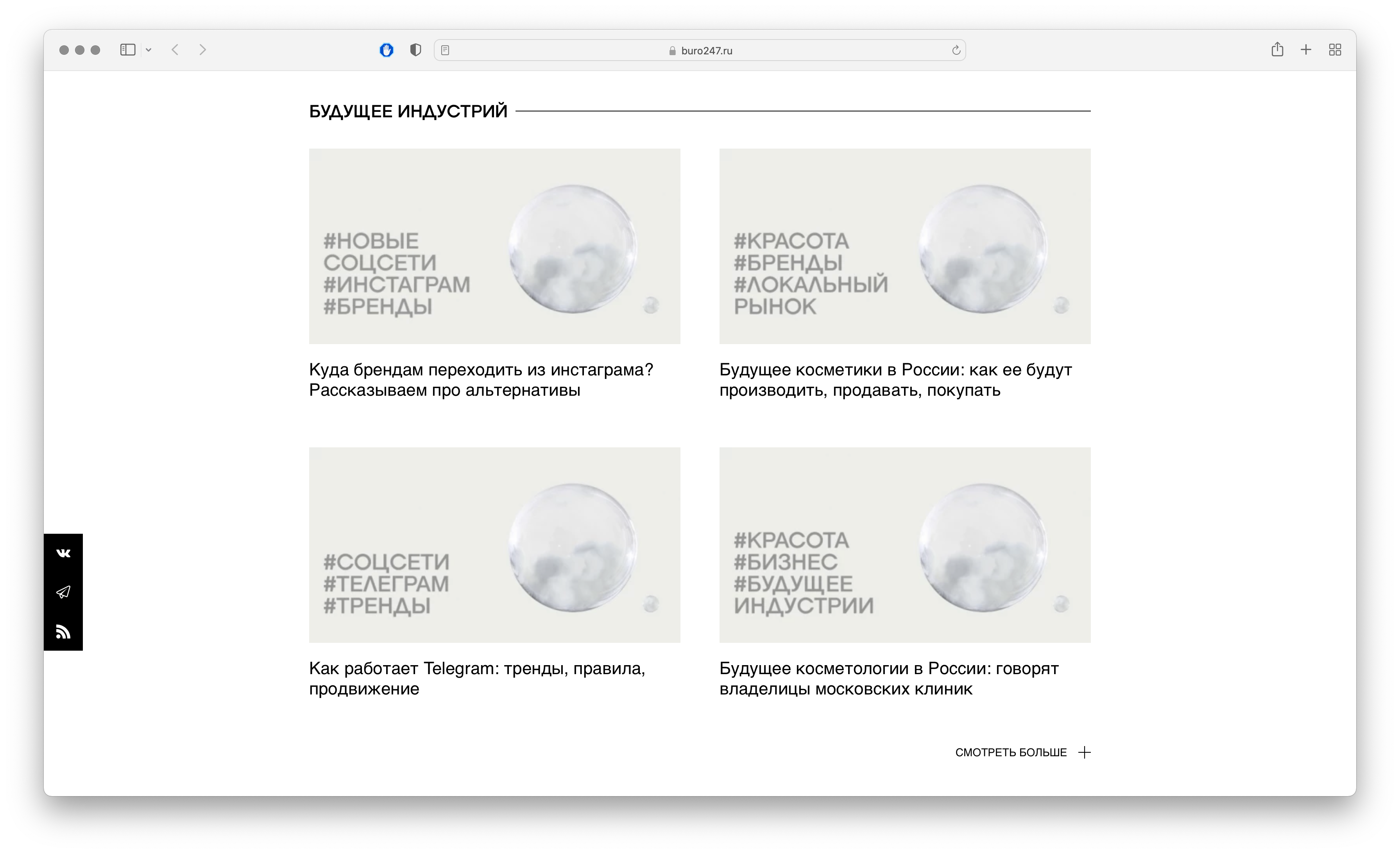The width and height of the screenshot is (1400, 854).
Task: Open article on future of cosmetics in Russia
Action: coord(895,380)
